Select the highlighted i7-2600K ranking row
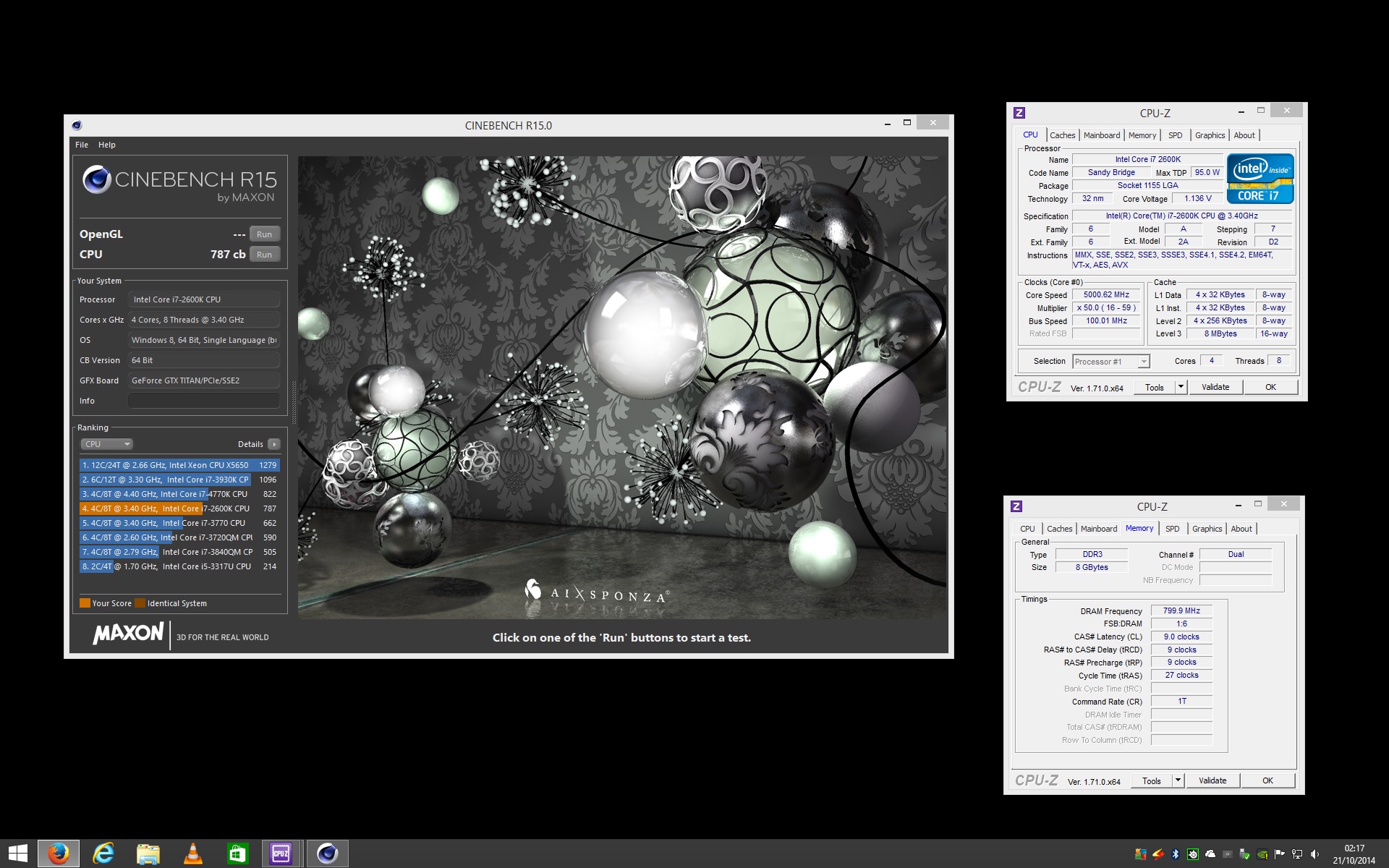Image resolution: width=1389 pixels, height=868 pixels. point(179,509)
